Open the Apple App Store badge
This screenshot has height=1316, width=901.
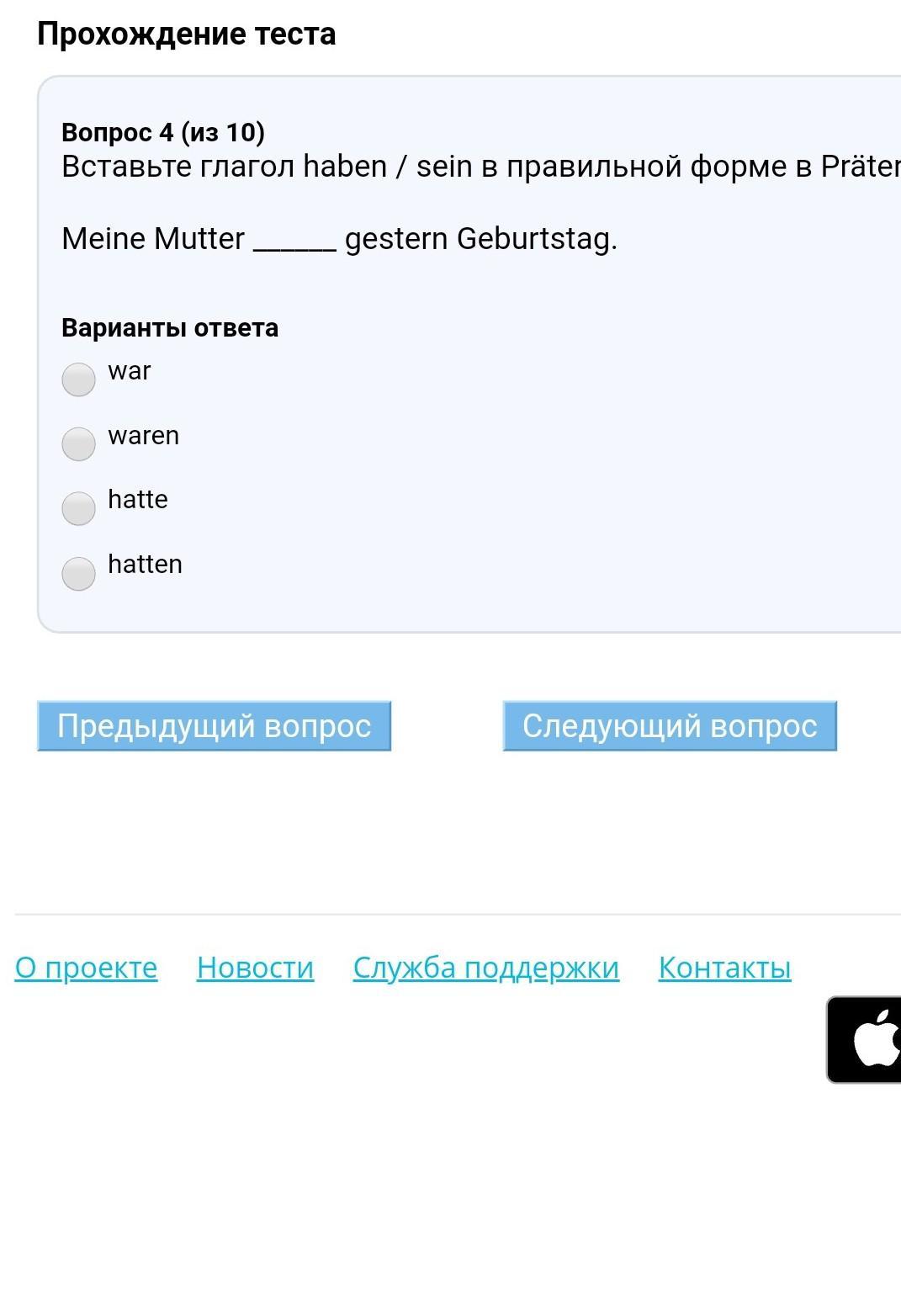click(x=867, y=1040)
